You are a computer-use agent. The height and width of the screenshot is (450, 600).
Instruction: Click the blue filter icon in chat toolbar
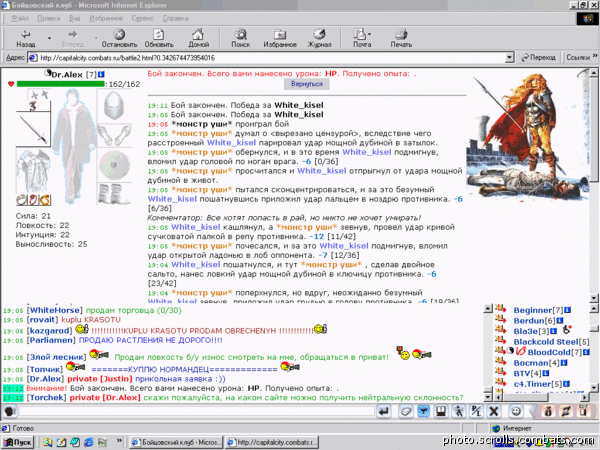[x=424, y=411]
